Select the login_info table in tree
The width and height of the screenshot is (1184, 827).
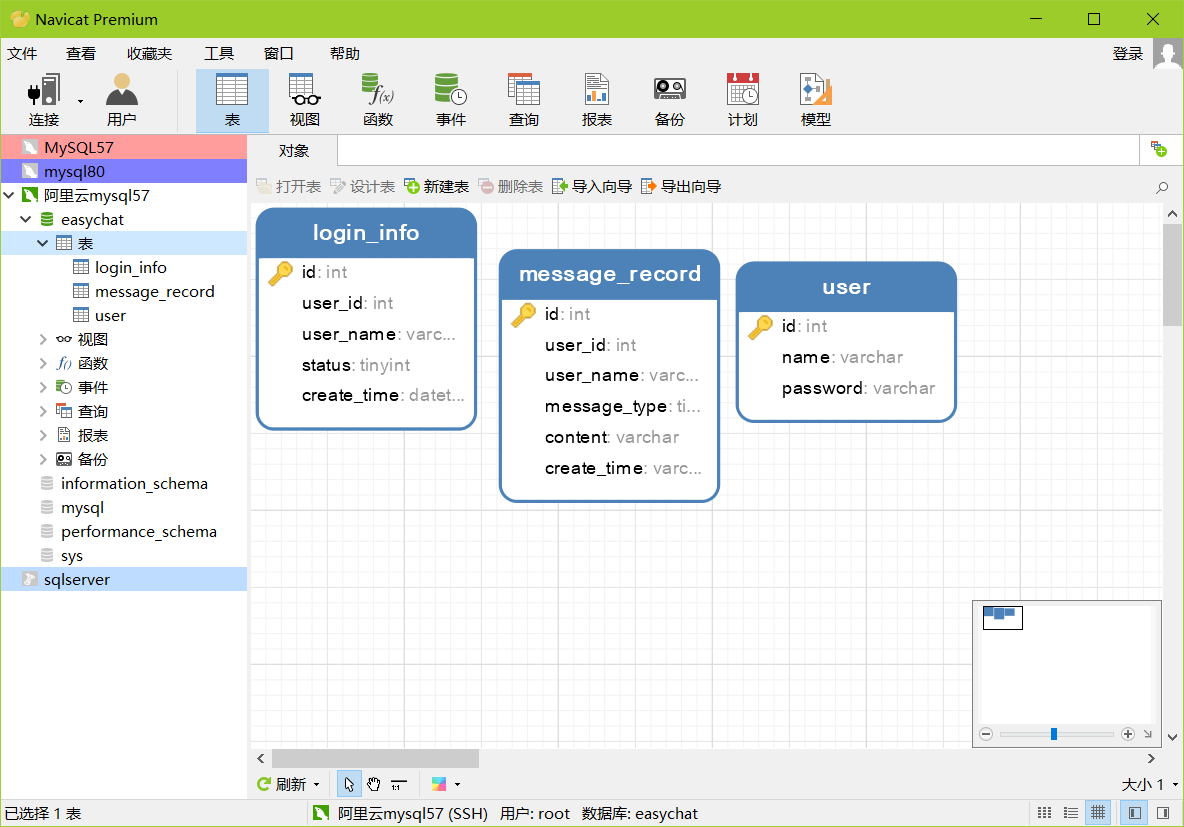[x=131, y=267]
